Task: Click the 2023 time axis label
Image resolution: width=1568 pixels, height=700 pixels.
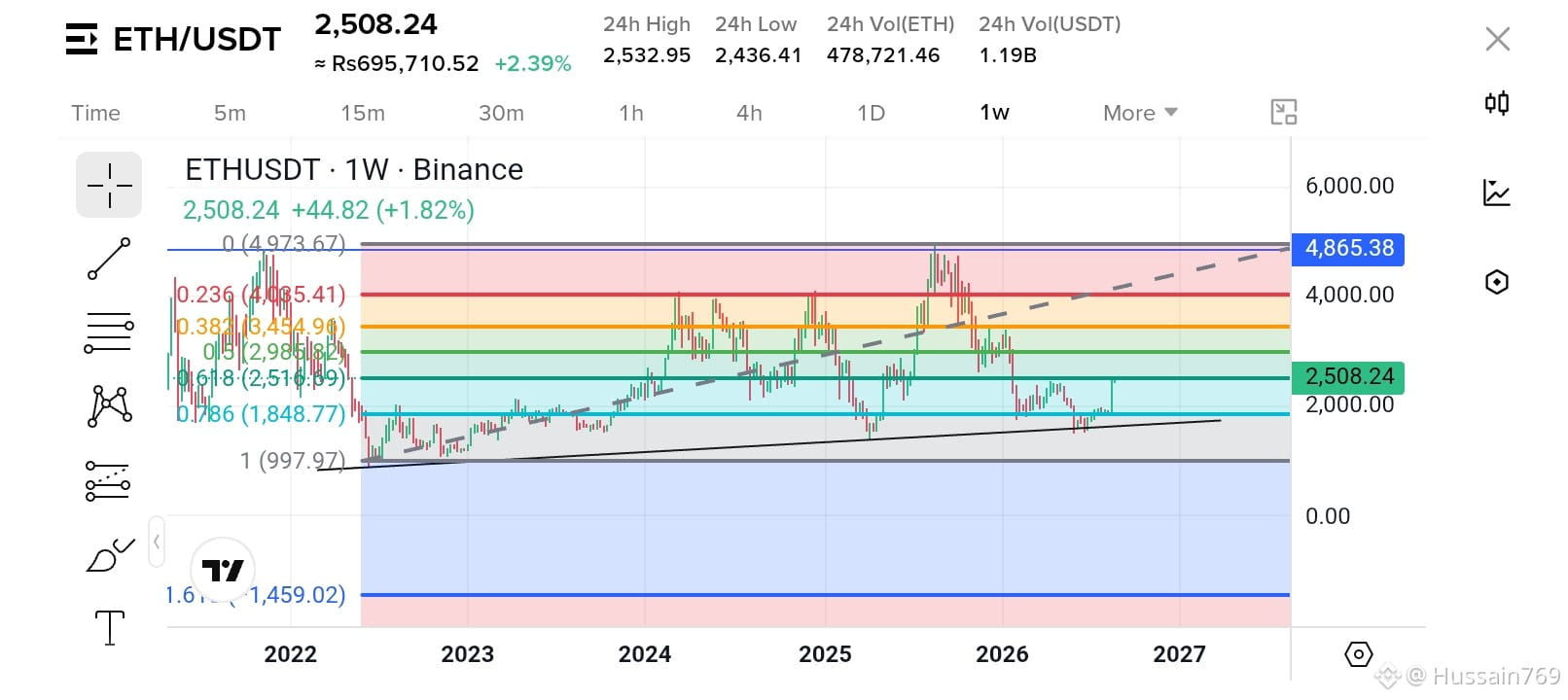Action: 467,654
